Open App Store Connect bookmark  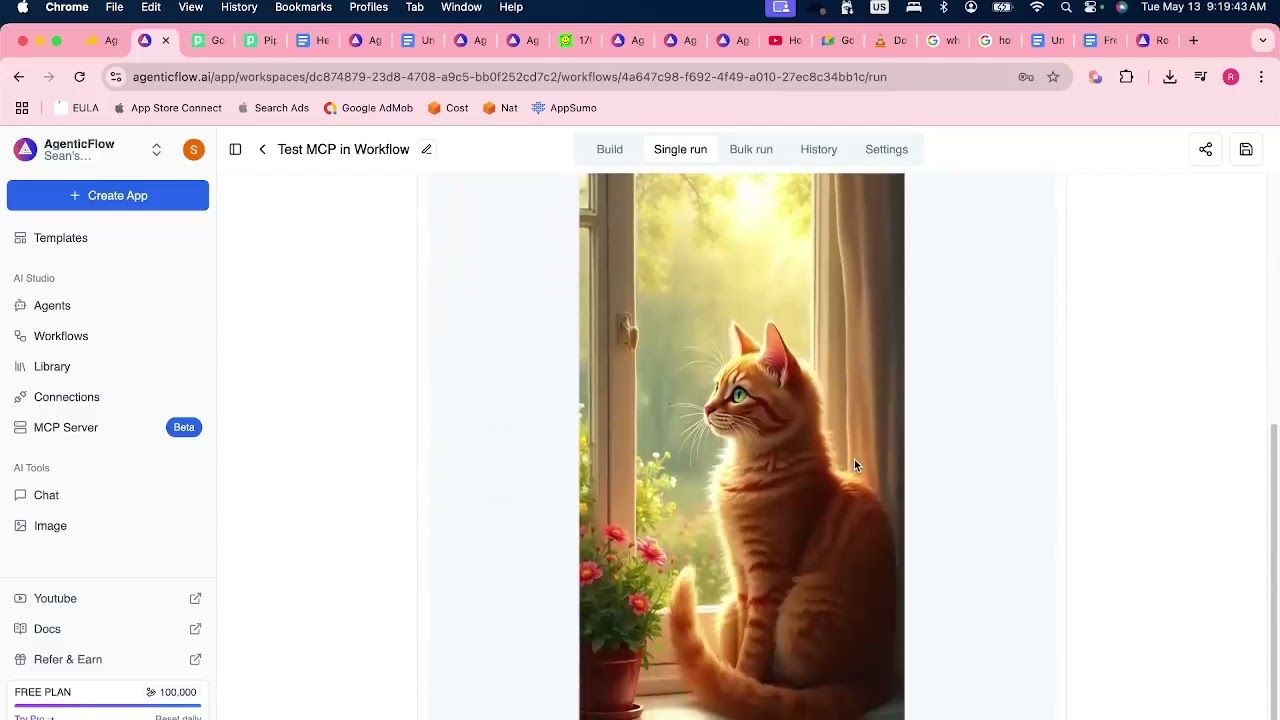(x=167, y=108)
